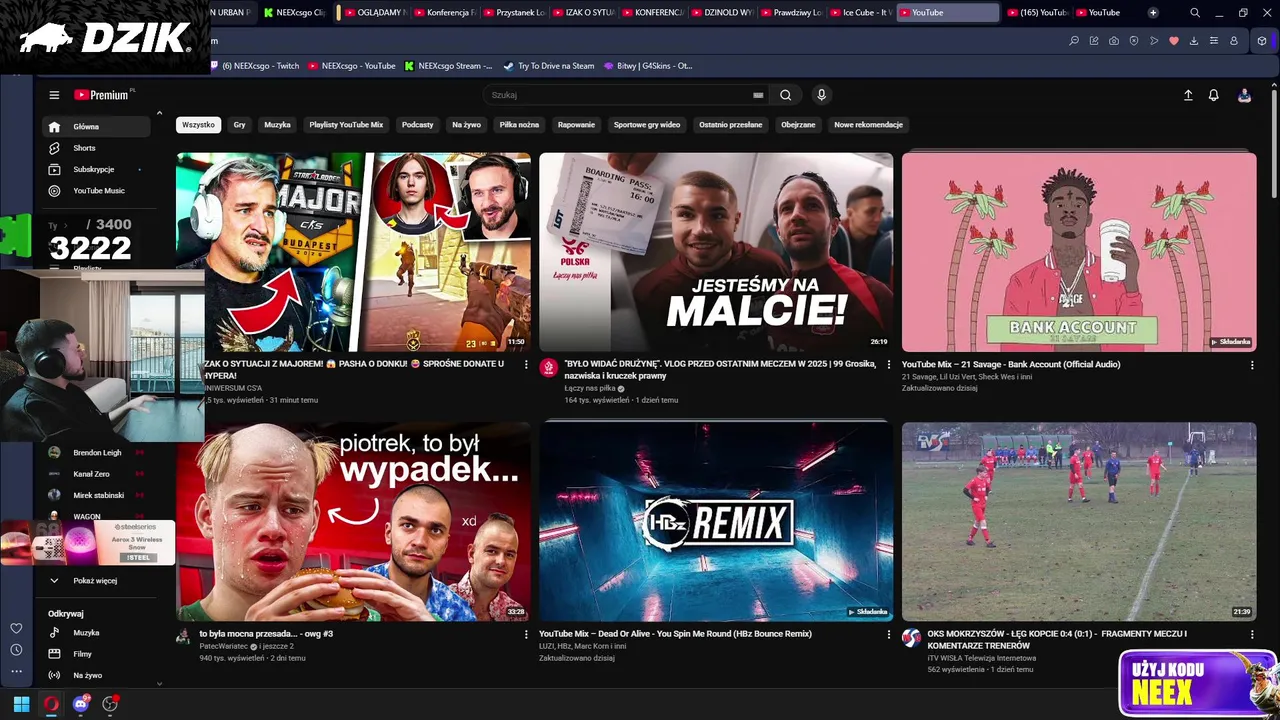The height and width of the screenshot is (720, 1280).
Task: Click the heart bookmark icon
Action: coord(1174,41)
